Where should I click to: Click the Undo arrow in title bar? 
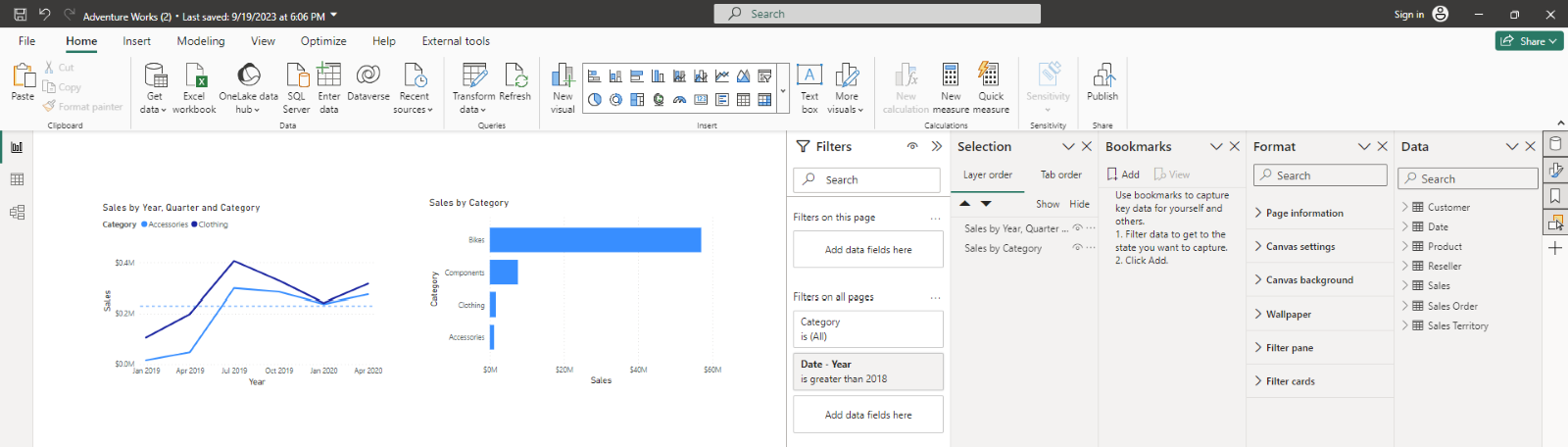(x=44, y=15)
